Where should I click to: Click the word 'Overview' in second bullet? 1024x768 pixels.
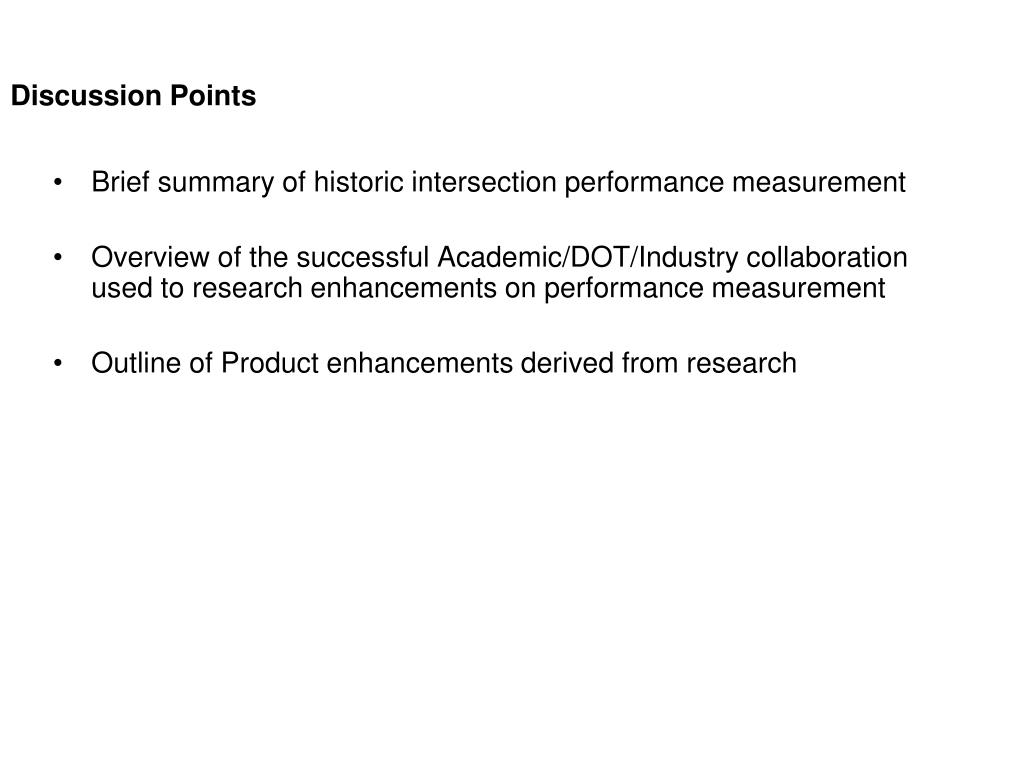click(150, 257)
